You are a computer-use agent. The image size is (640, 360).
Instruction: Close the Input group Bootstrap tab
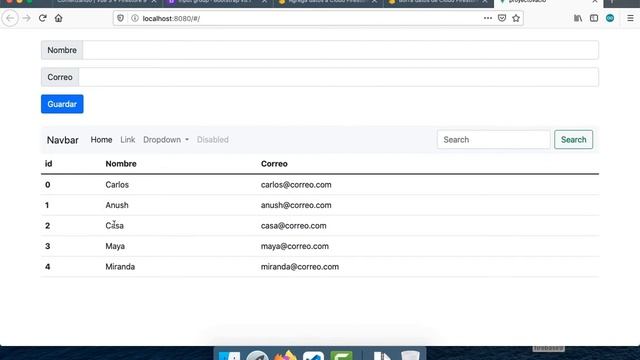point(264,2)
